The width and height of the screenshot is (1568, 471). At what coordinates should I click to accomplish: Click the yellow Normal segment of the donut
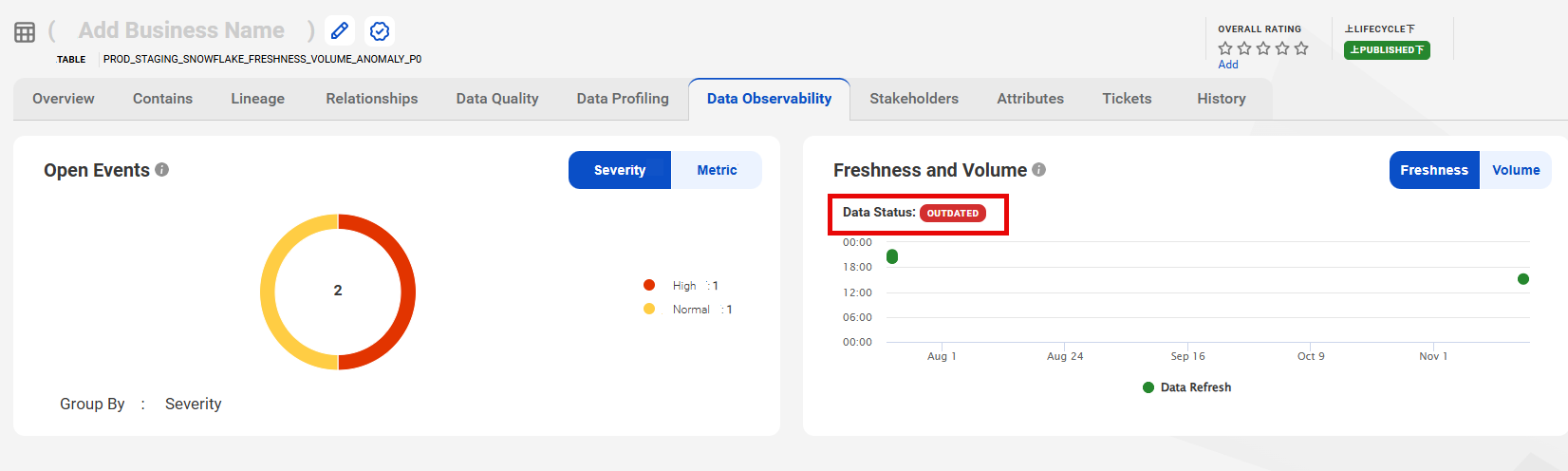269,292
